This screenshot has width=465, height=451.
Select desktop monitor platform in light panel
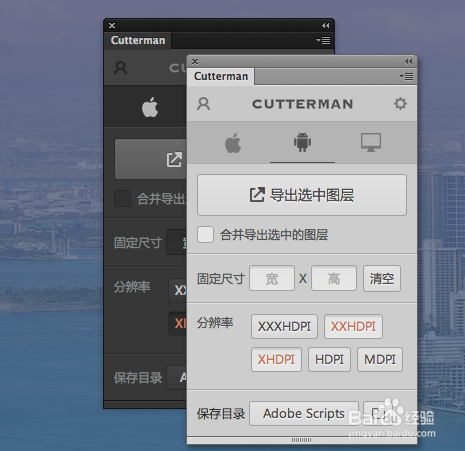371,142
